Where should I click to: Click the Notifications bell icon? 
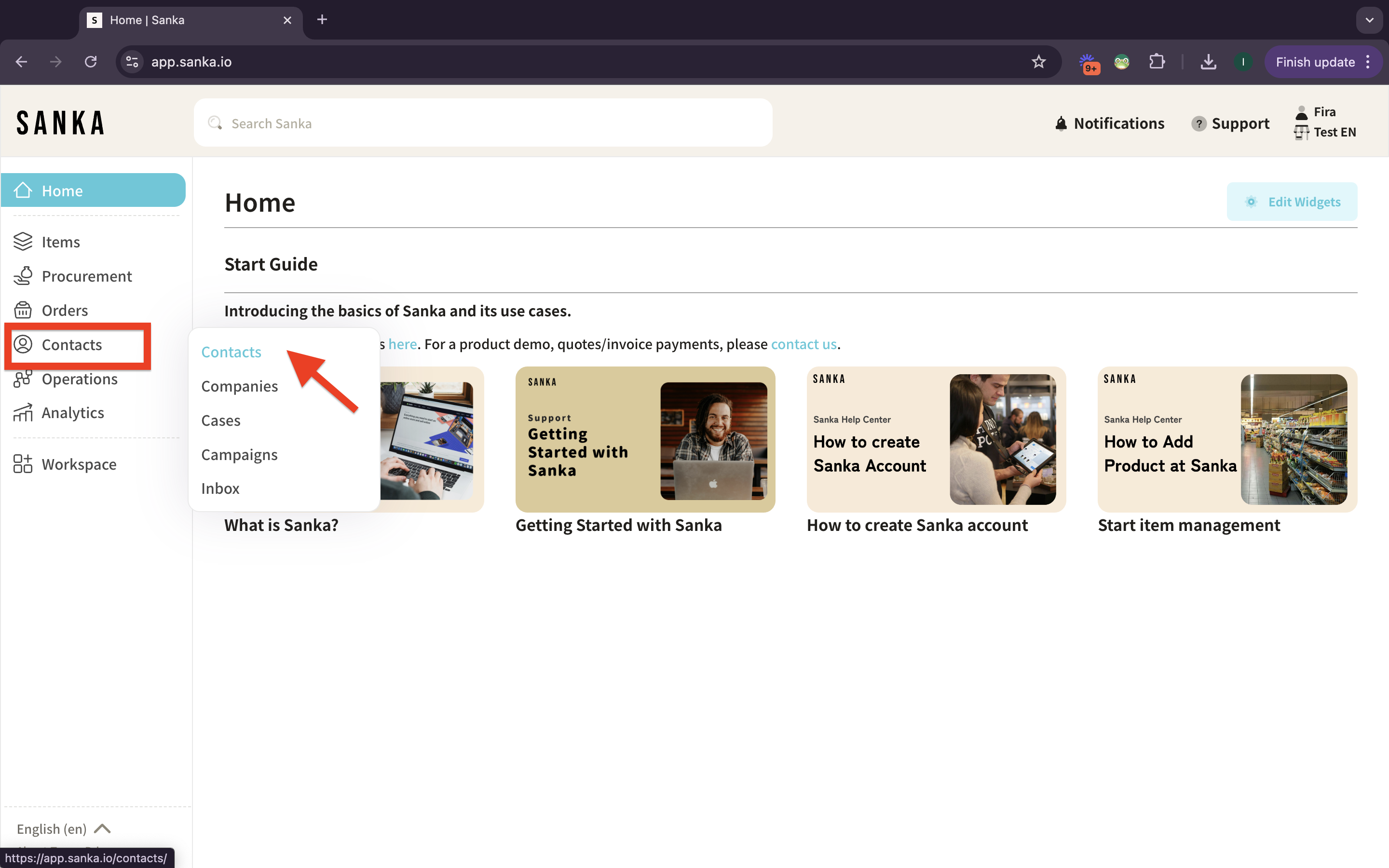[1061, 123]
